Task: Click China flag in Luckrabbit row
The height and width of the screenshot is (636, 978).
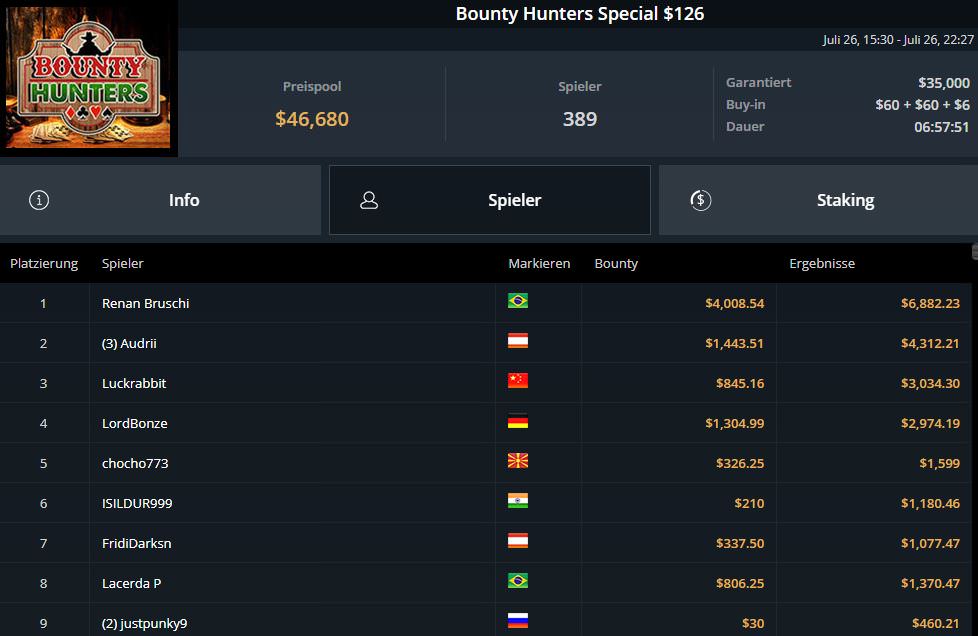Action: coord(517,381)
